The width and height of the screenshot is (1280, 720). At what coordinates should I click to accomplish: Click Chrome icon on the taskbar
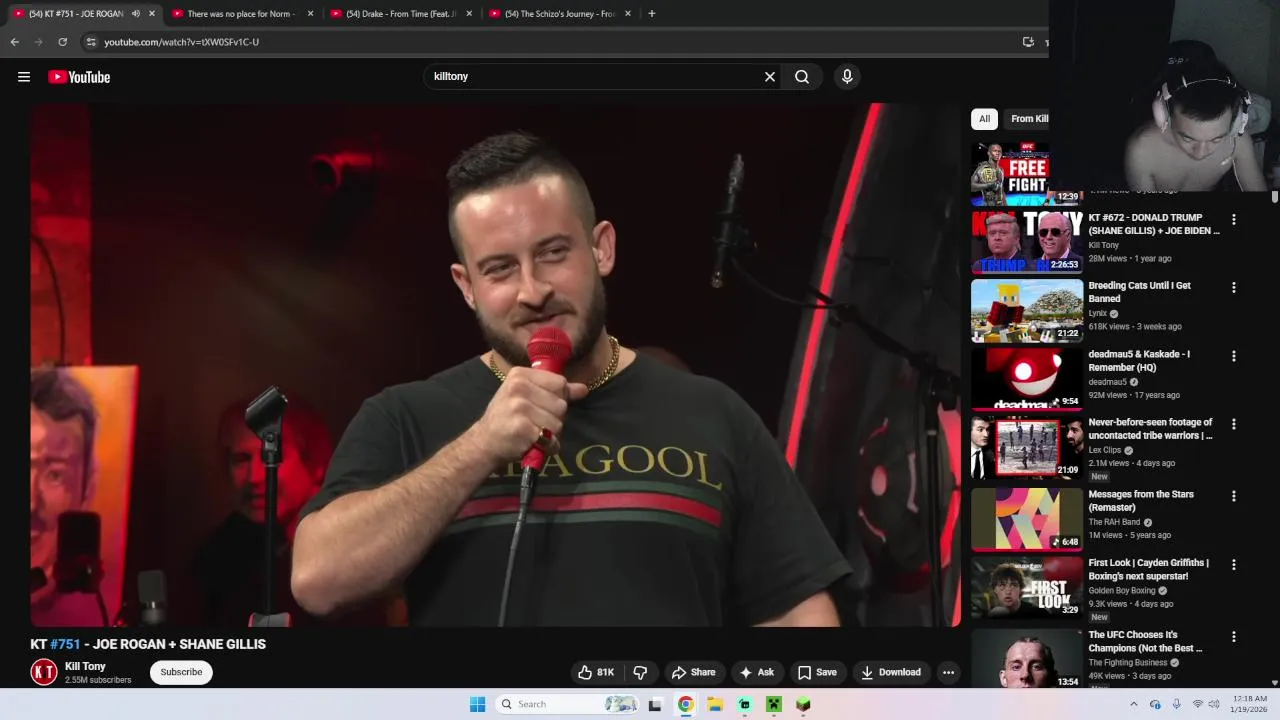[x=685, y=704]
